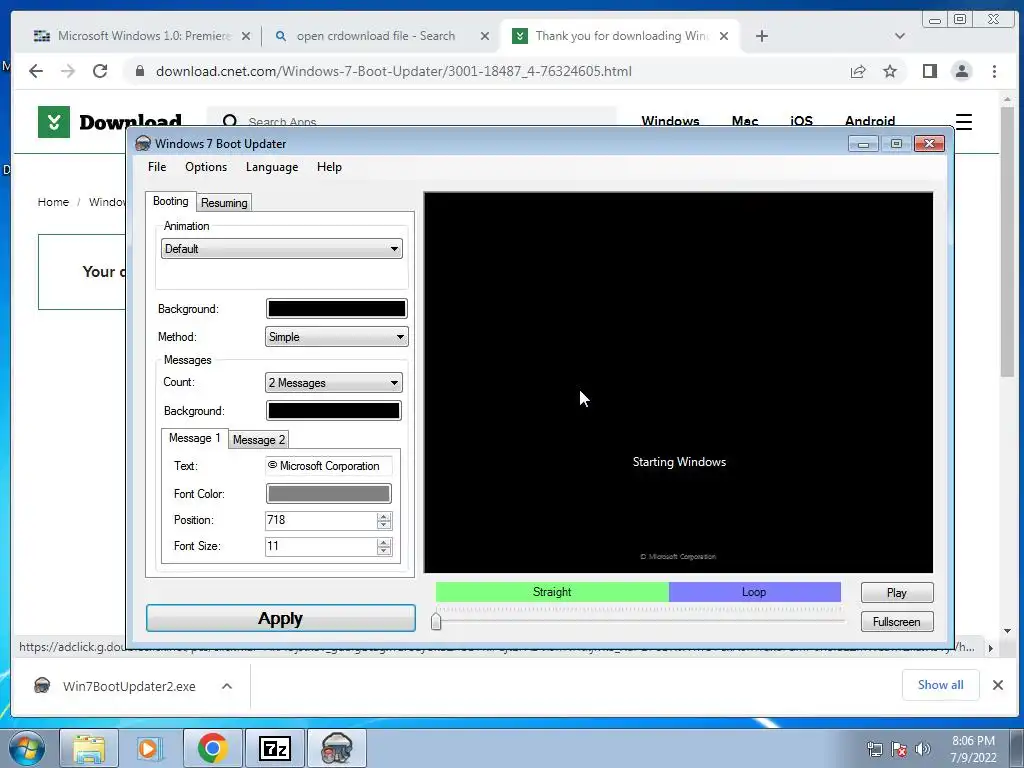
Task: Open the Windows Start button
Action: (x=27, y=748)
